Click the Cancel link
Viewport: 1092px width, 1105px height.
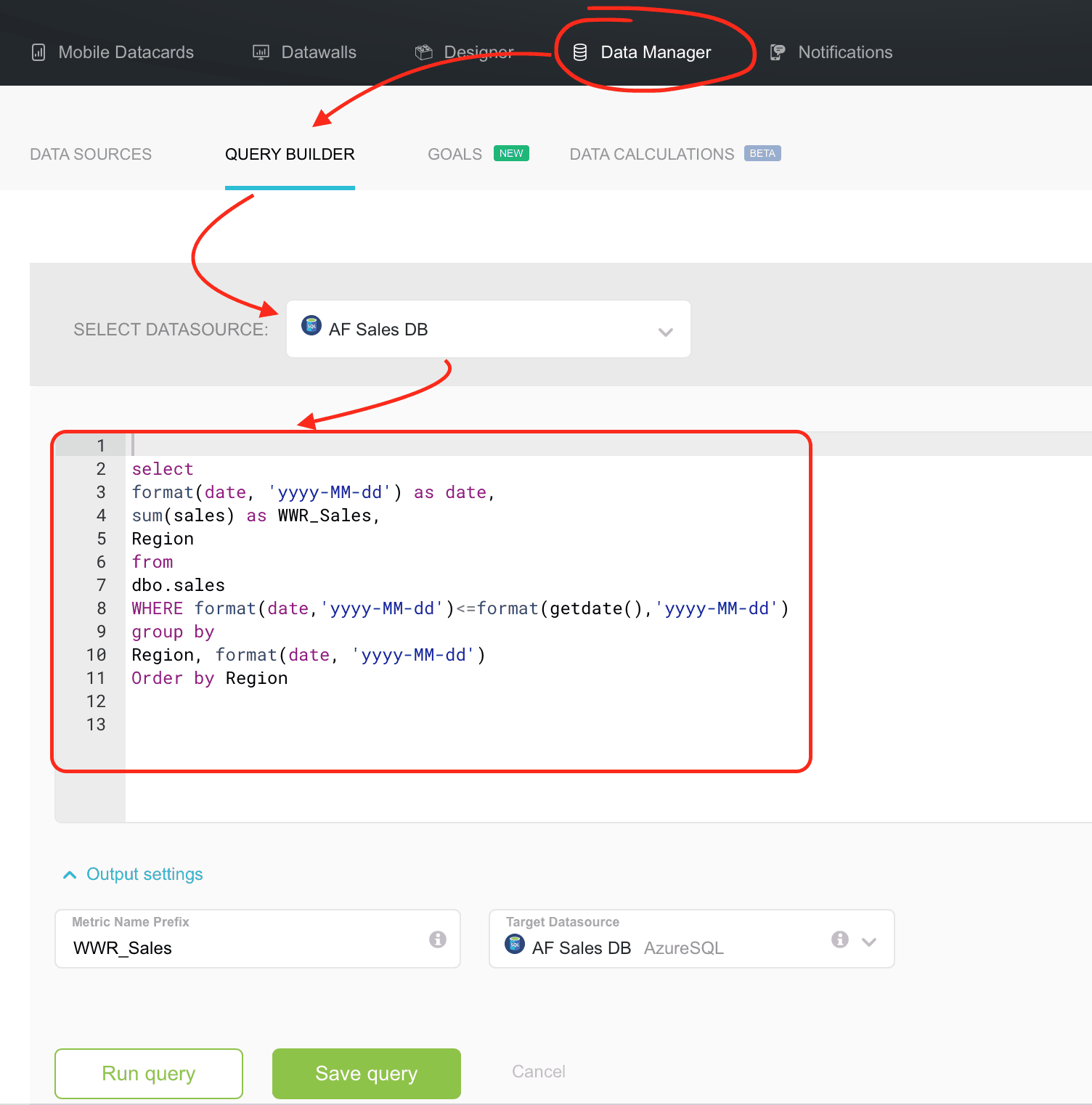[x=538, y=1072]
